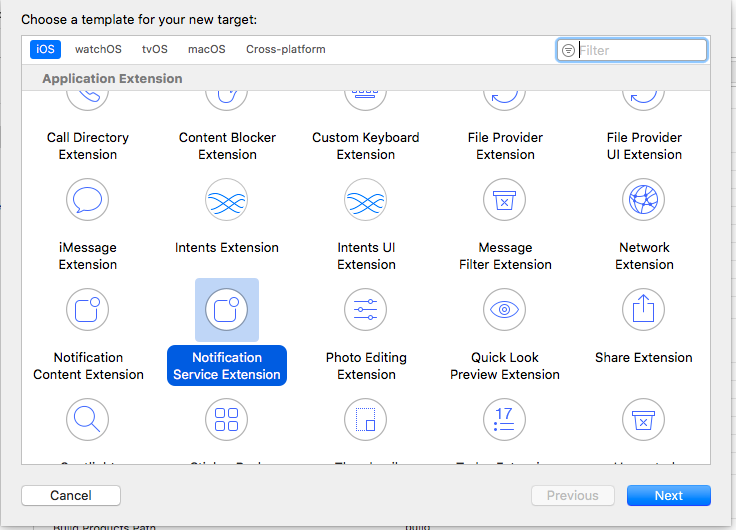Choose the Photo Editing Extension sliders icon

pyautogui.click(x=365, y=309)
